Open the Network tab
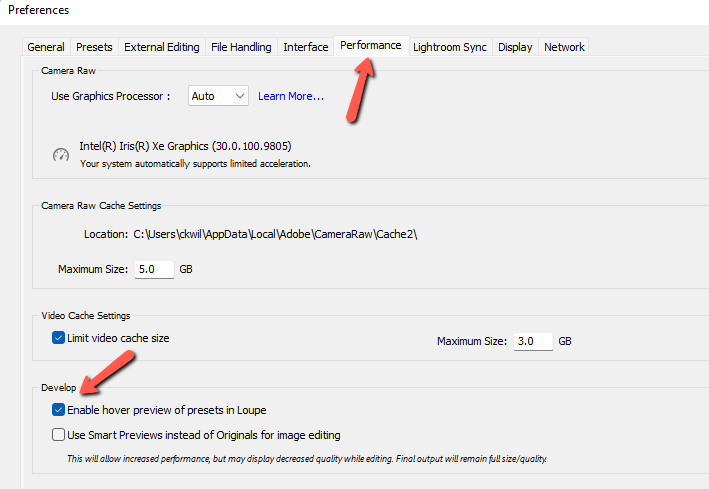This screenshot has width=709, height=489. pyautogui.click(x=564, y=47)
